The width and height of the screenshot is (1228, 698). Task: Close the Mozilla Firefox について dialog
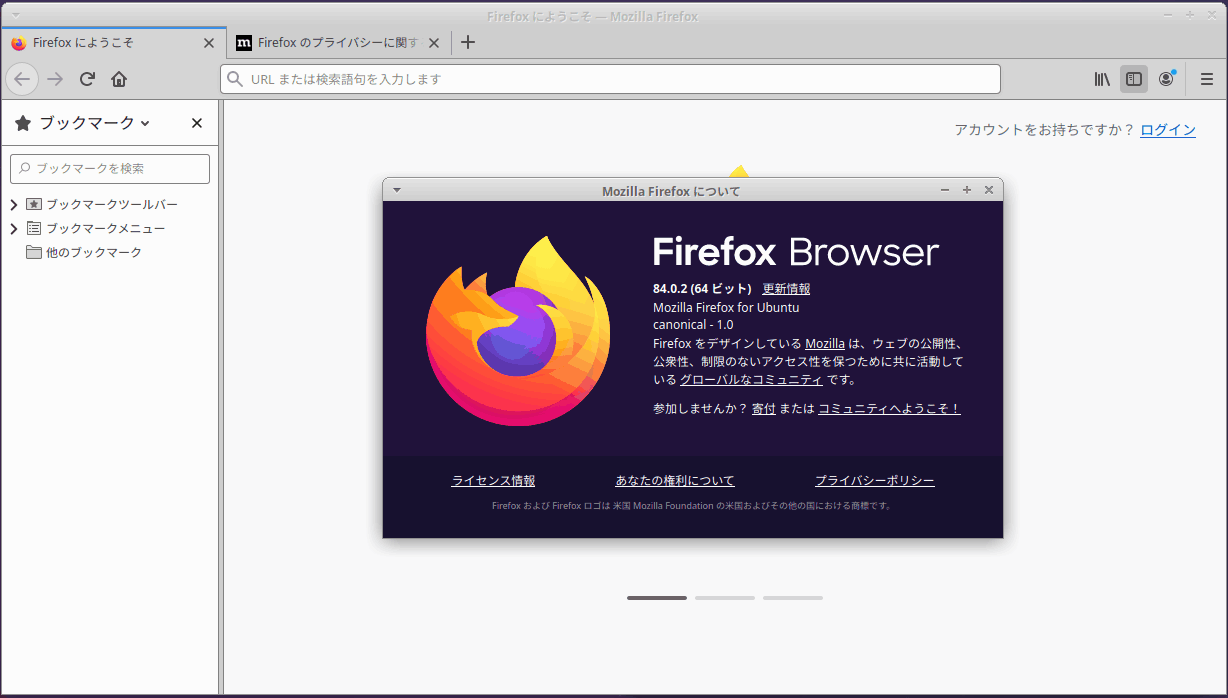coord(989,190)
